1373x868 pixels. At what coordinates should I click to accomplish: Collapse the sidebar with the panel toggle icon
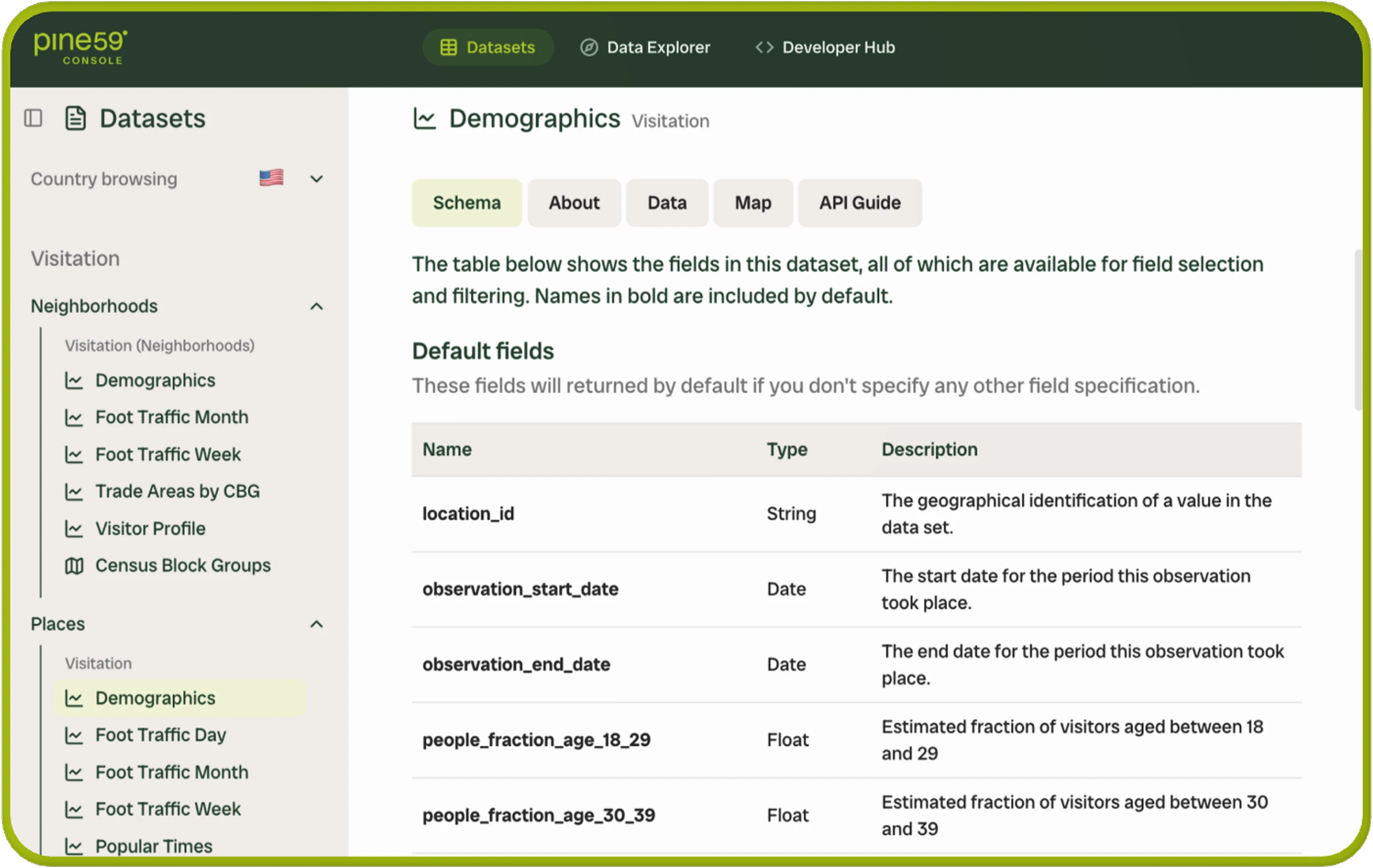coord(33,118)
